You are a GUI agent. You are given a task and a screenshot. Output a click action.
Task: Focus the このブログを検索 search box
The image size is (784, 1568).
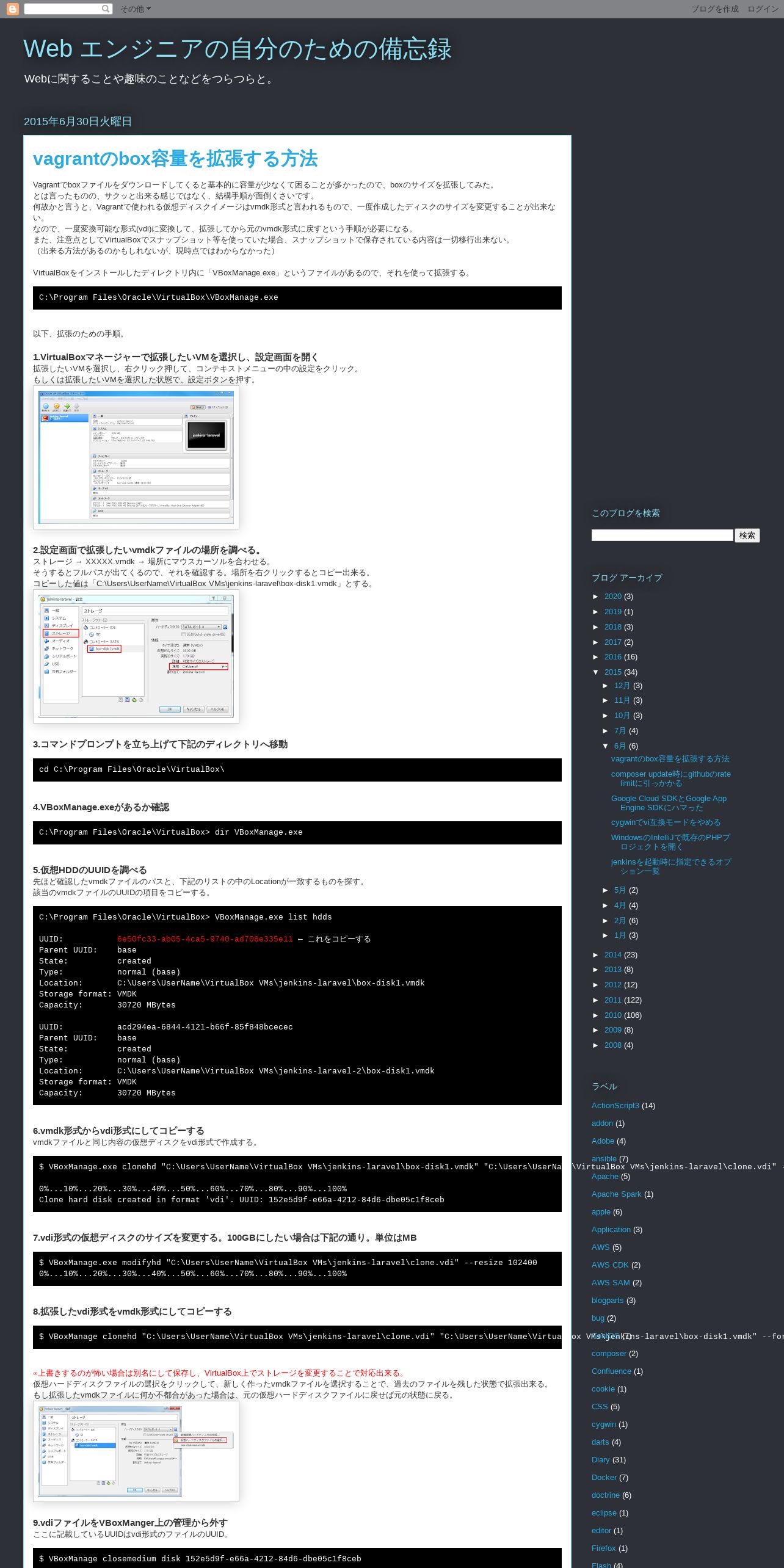pyautogui.click(x=662, y=535)
